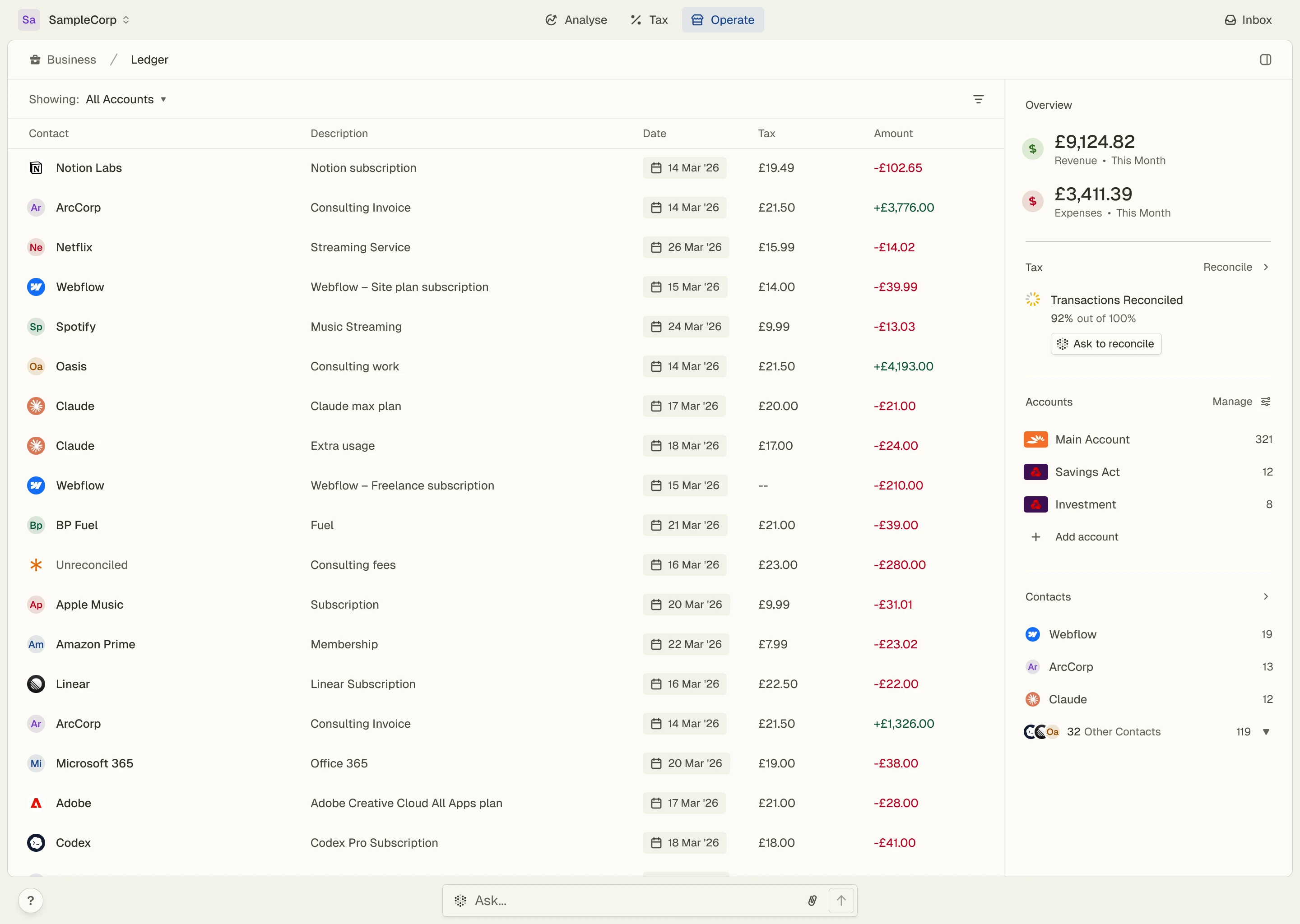The image size is (1300, 924).
Task: Click the Ledger breadcrumb
Action: click(x=150, y=60)
